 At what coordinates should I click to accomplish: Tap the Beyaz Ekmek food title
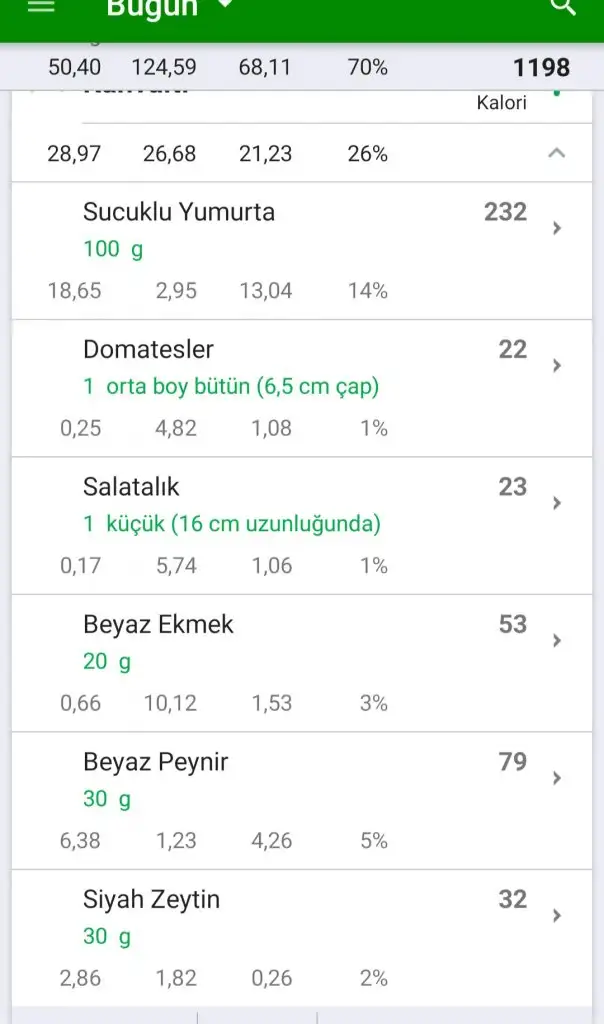(158, 625)
